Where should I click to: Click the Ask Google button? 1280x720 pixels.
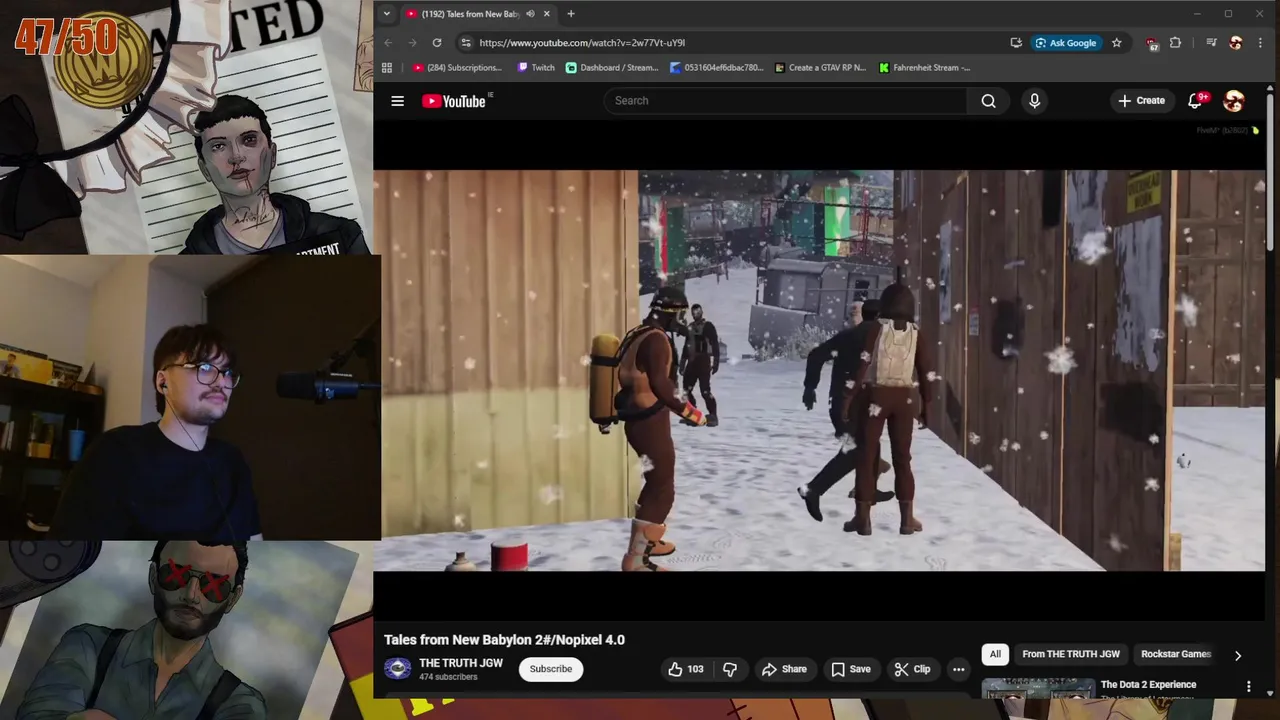pos(1066,43)
